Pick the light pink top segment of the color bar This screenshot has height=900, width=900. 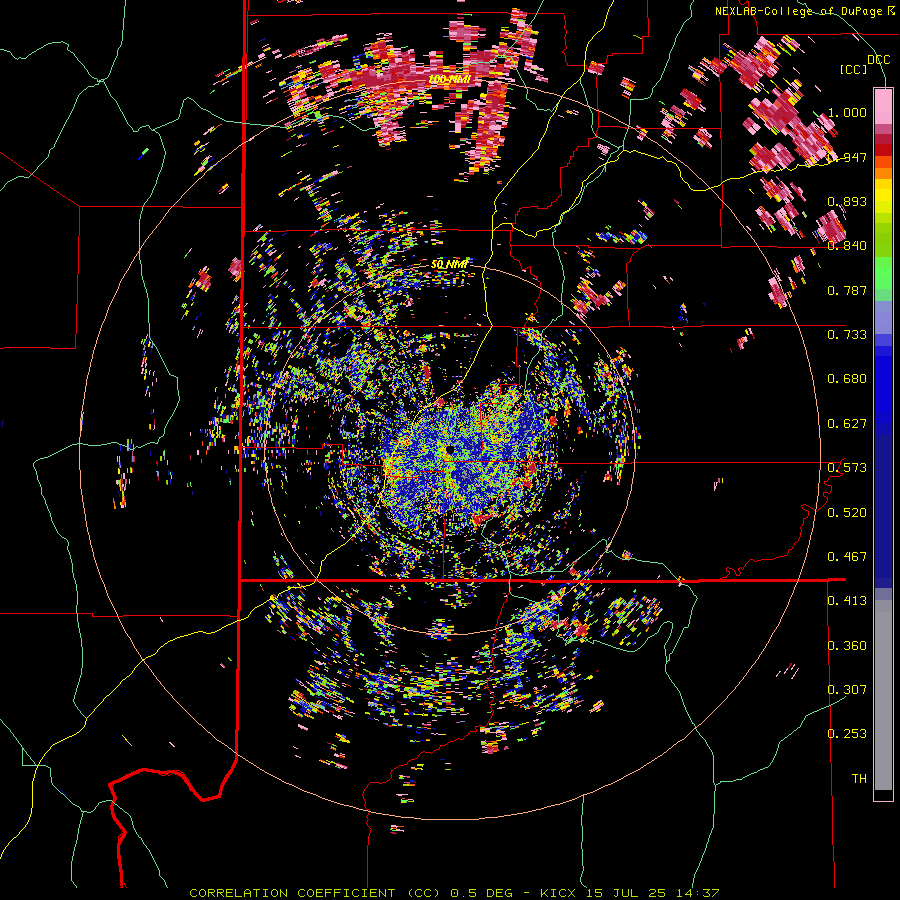tap(883, 106)
